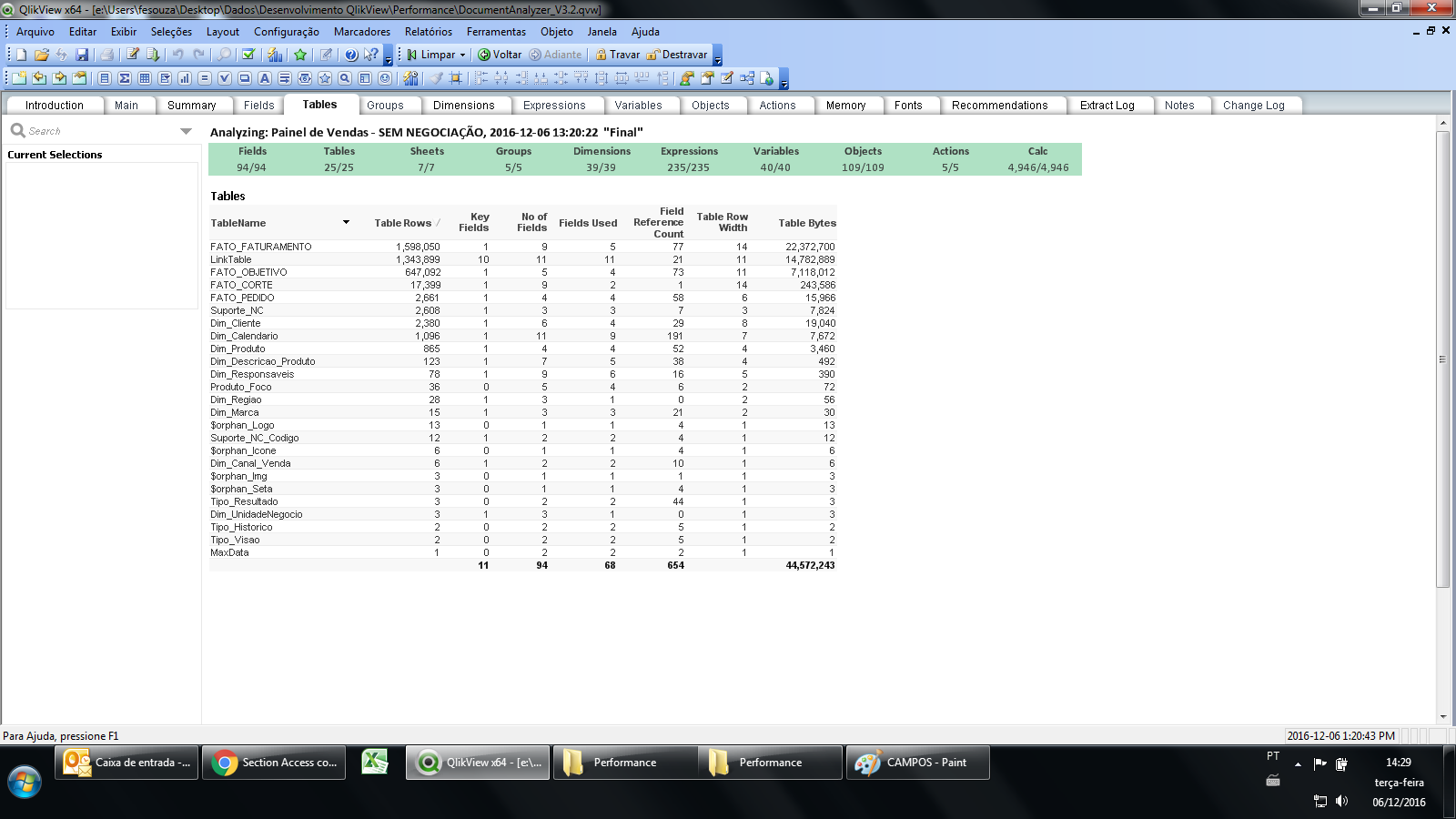Image resolution: width=1456 pixels, height=819 pixels.
Task: Click the Add Sheet icon
Action: point(20,78)
